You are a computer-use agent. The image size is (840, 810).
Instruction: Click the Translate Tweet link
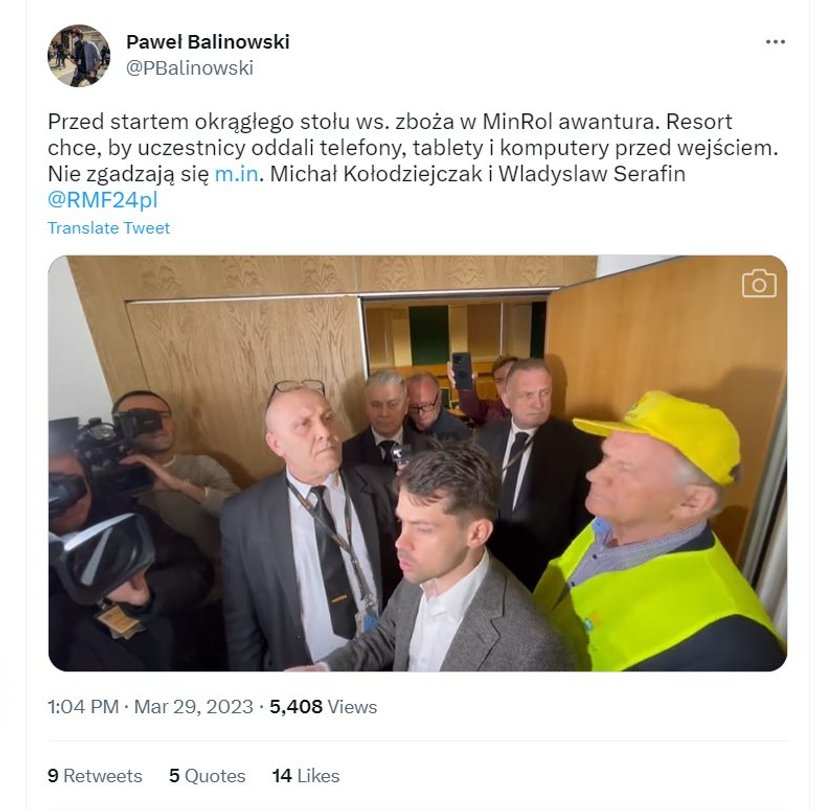coord(109,228)
